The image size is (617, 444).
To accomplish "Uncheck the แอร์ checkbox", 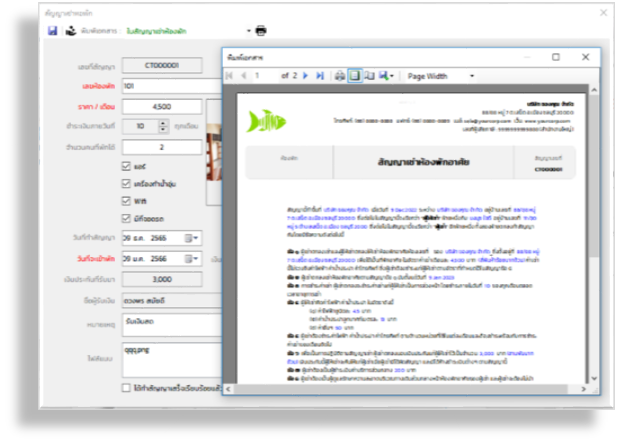I will pyautogui.click(x=126, y=167).
